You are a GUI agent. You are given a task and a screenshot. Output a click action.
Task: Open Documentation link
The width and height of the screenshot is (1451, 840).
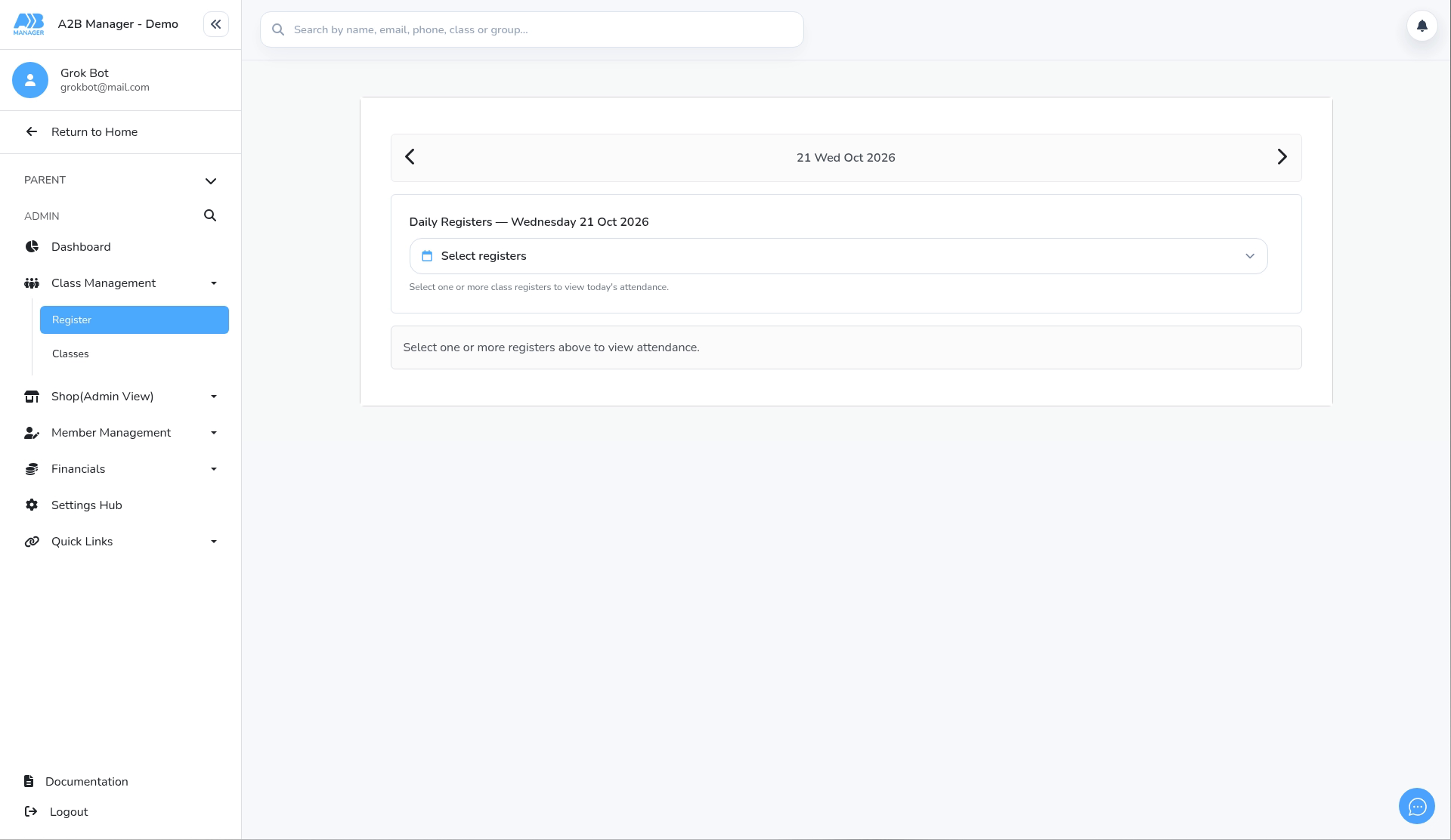tap(87, 782)
